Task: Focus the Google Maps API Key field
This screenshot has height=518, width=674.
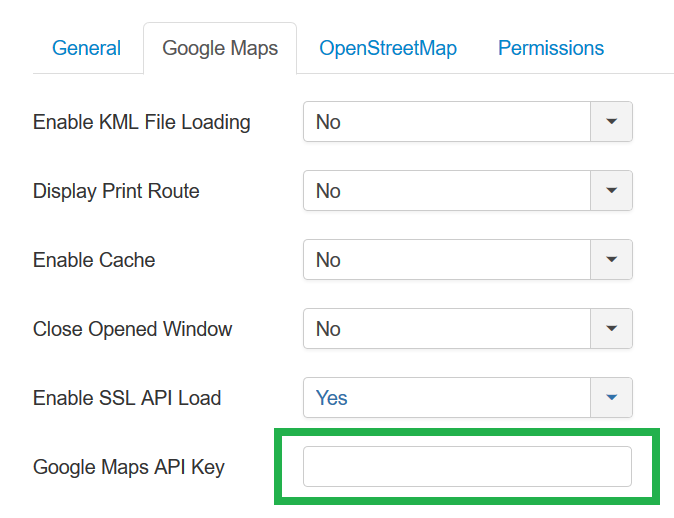Action: (x=467, y=467)
